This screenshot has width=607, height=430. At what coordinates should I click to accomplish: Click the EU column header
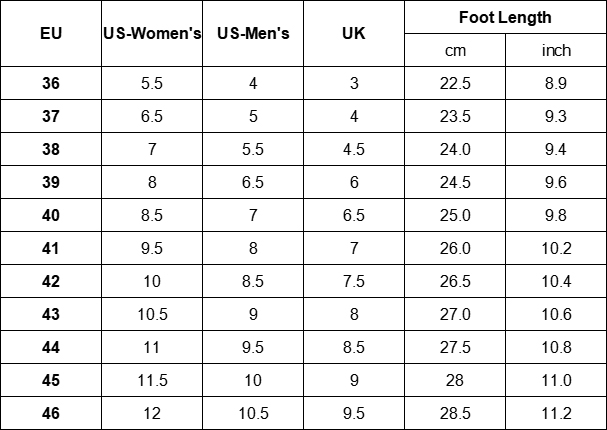point(51,33)
